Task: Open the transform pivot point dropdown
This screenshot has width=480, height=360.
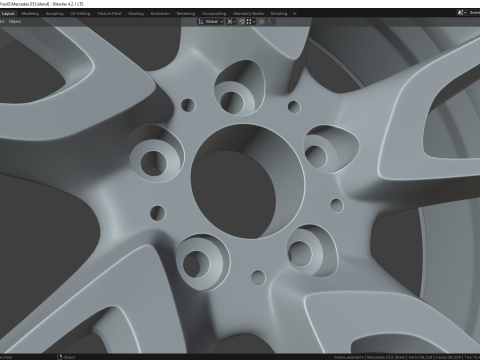Action: point(231,22)
